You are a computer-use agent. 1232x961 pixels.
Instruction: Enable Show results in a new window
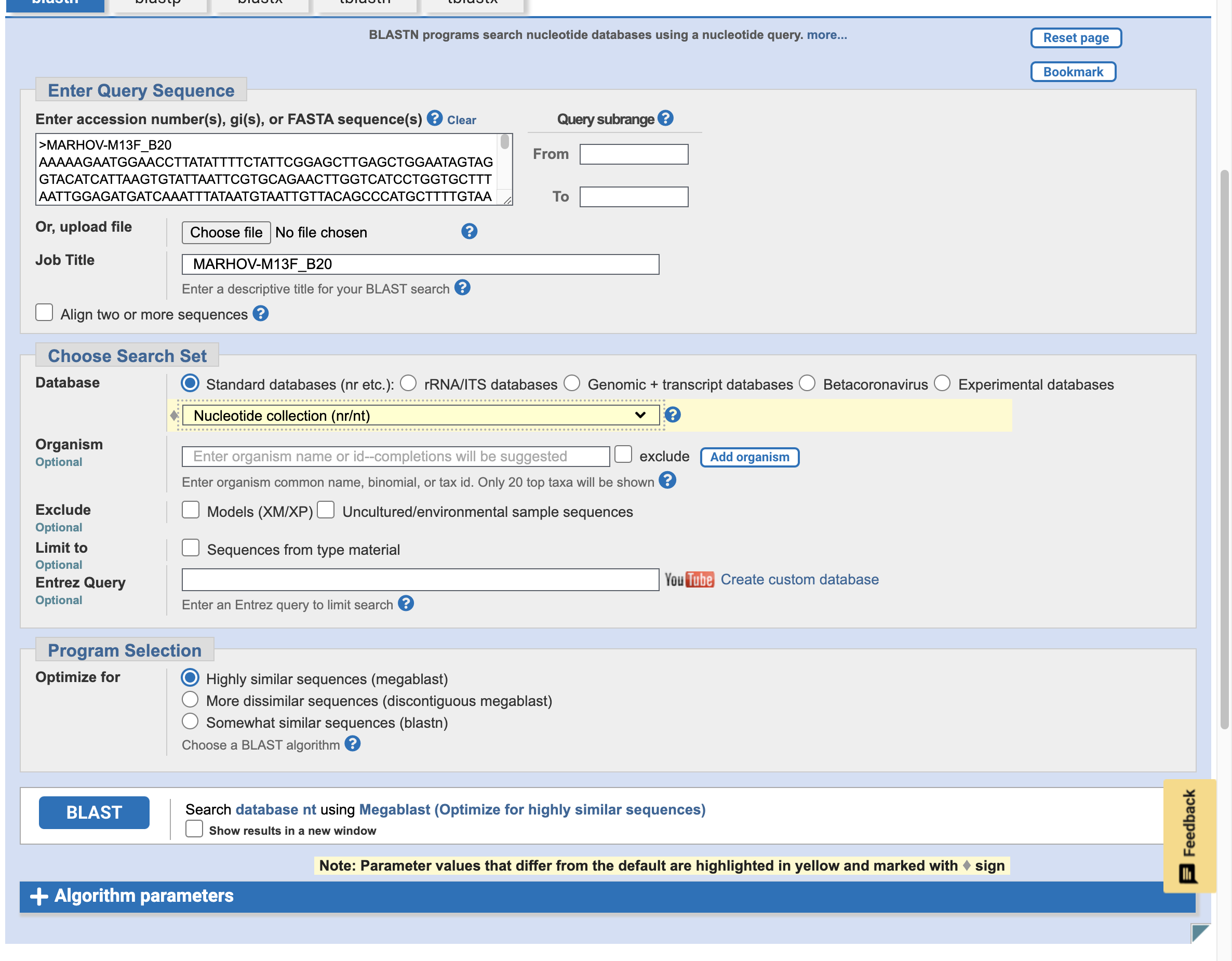click(194, 829)
